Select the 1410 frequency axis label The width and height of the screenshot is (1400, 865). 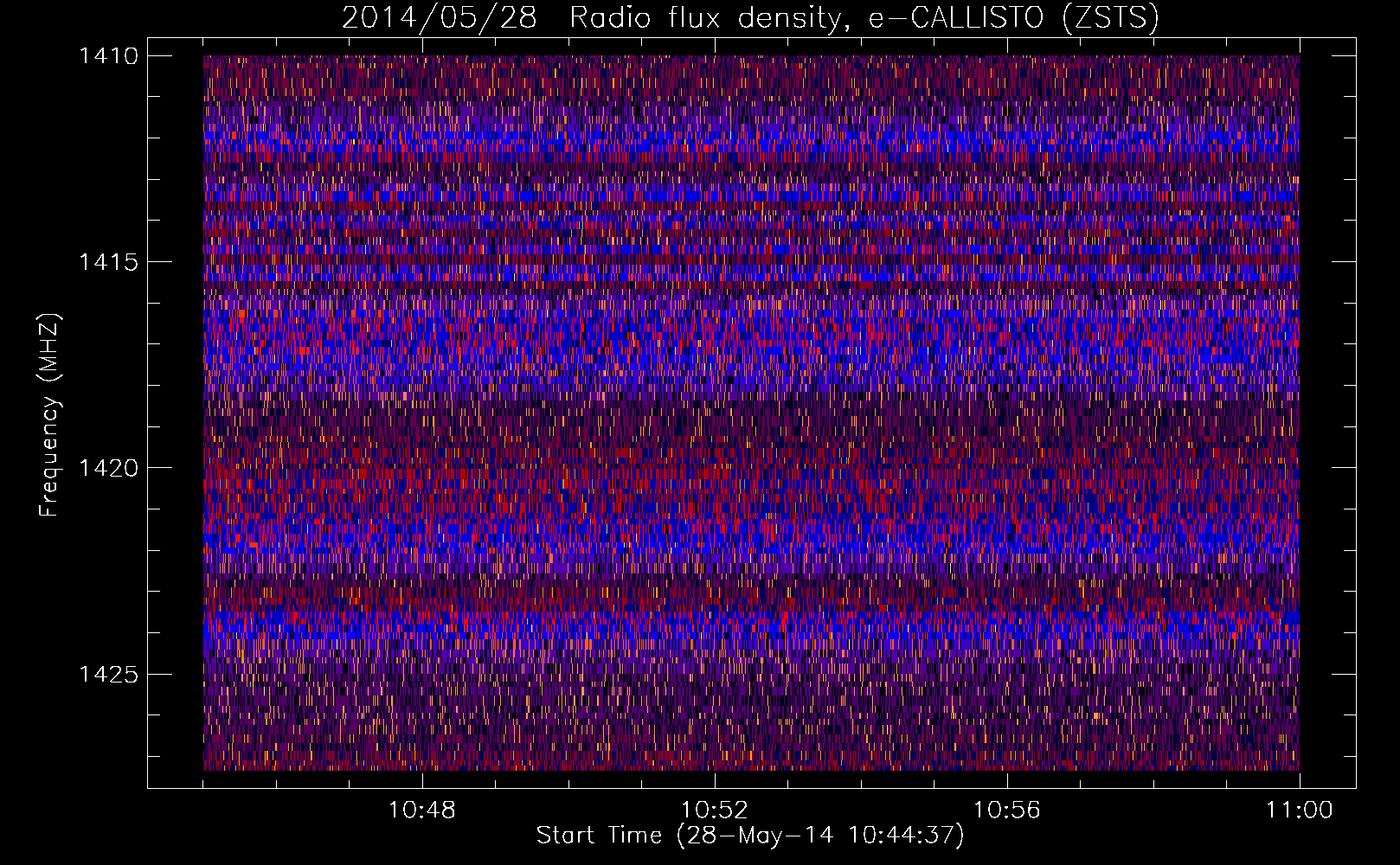108,56
